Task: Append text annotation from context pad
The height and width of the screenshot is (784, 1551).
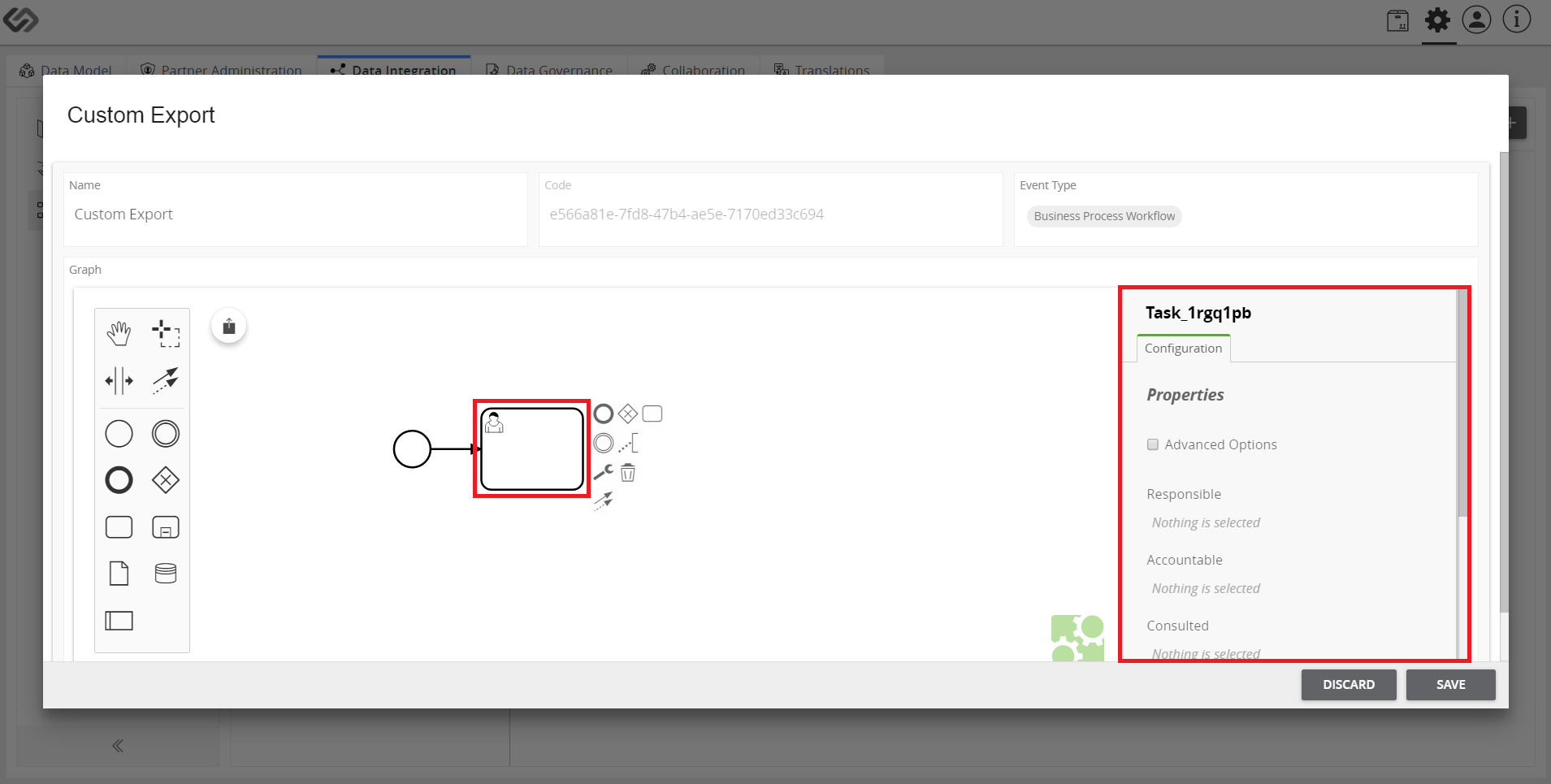Action: 628,444
